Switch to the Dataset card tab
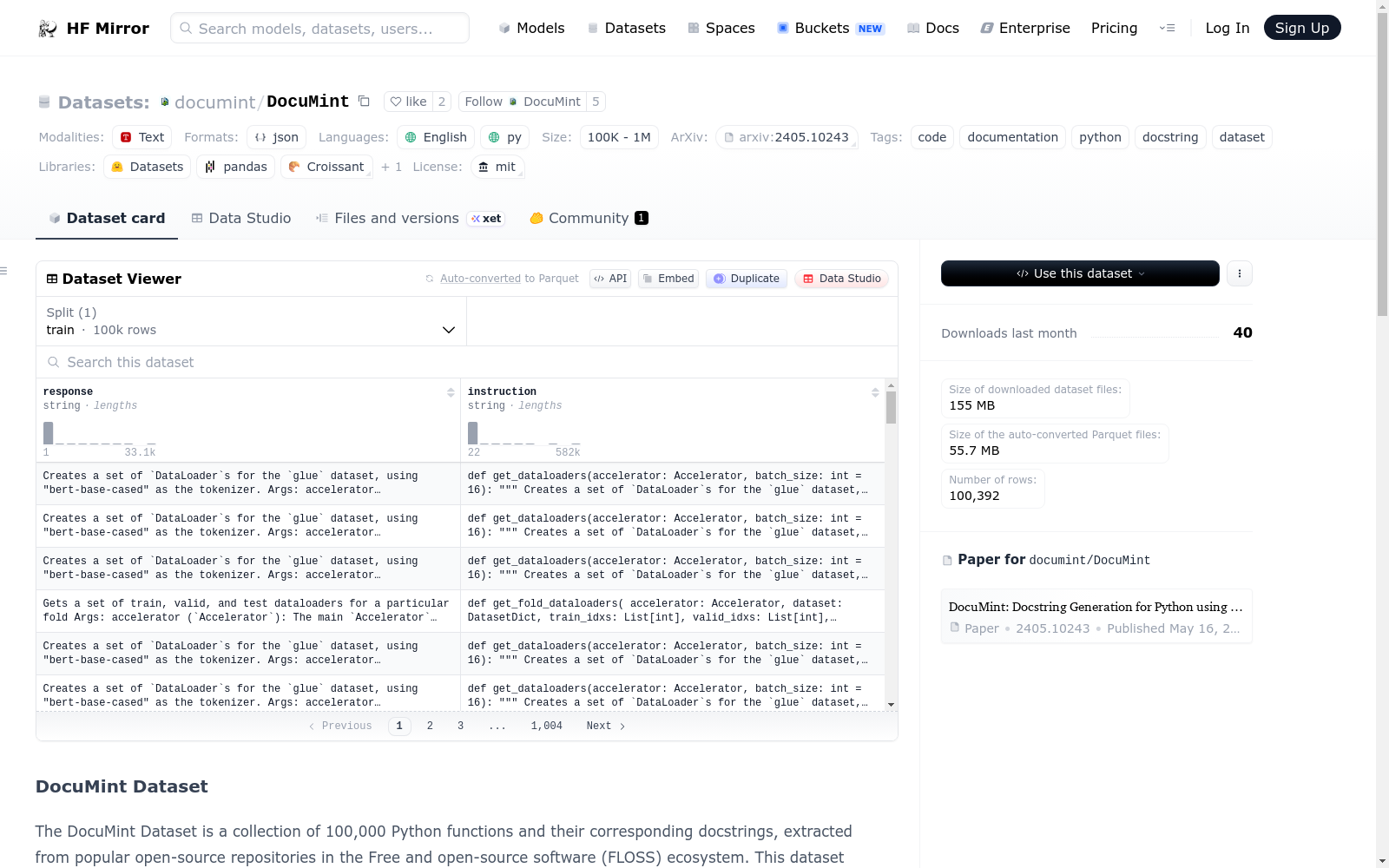This screenshot has height=868, width=1389. point(107,218)
